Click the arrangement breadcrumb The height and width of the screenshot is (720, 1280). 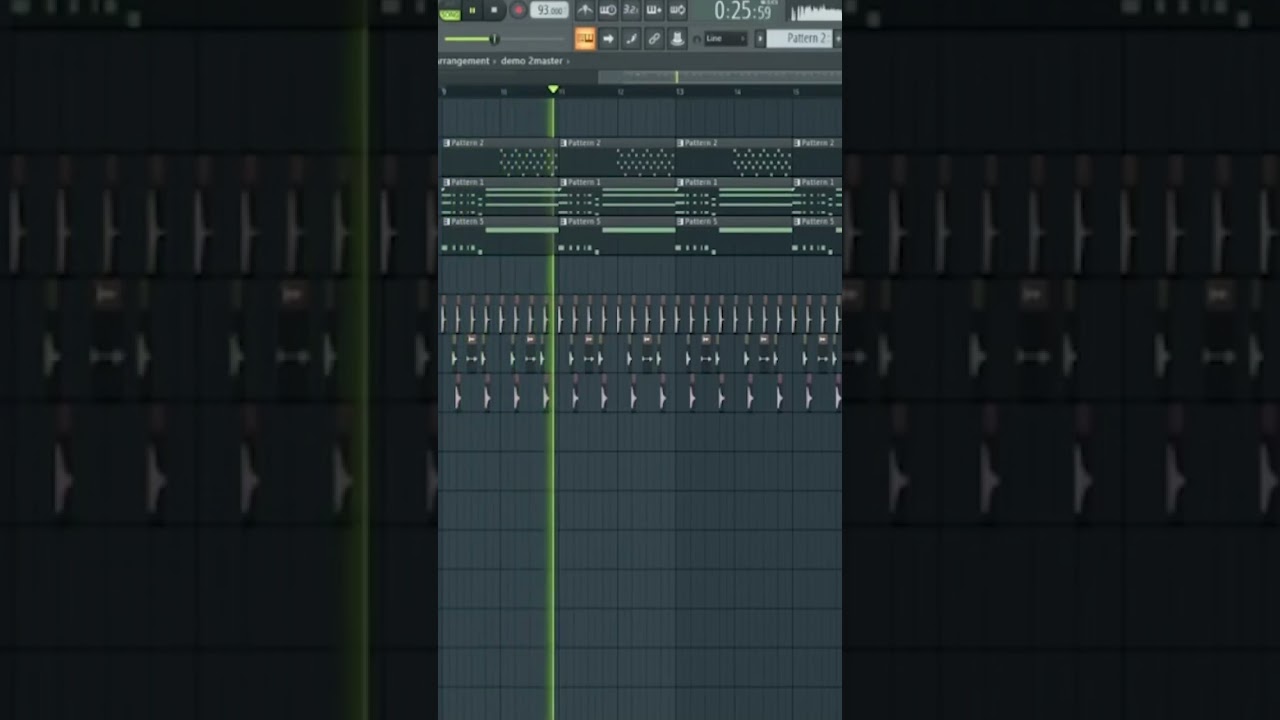tap(464, 61)
